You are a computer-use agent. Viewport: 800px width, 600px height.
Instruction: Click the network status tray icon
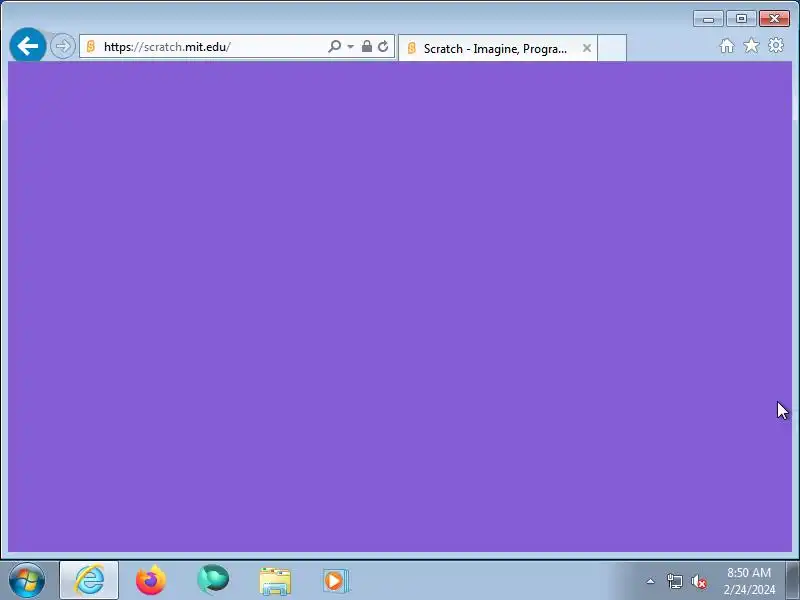tap(674, 581)
